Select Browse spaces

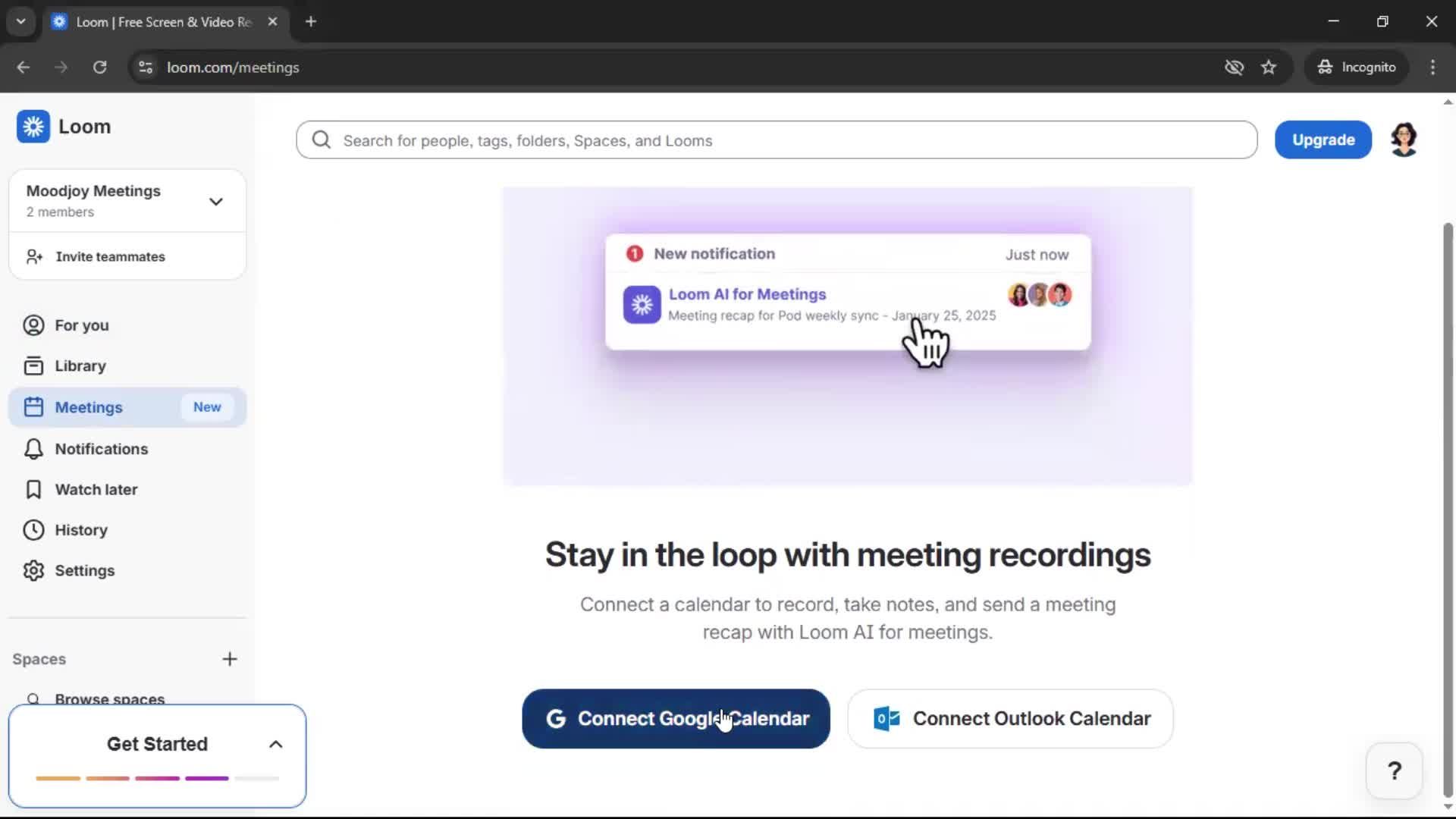click(111, 698)
